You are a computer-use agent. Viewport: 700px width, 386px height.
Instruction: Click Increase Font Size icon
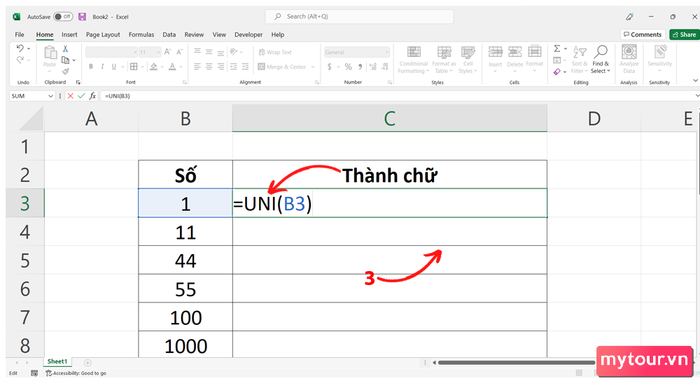pos(167,52)
